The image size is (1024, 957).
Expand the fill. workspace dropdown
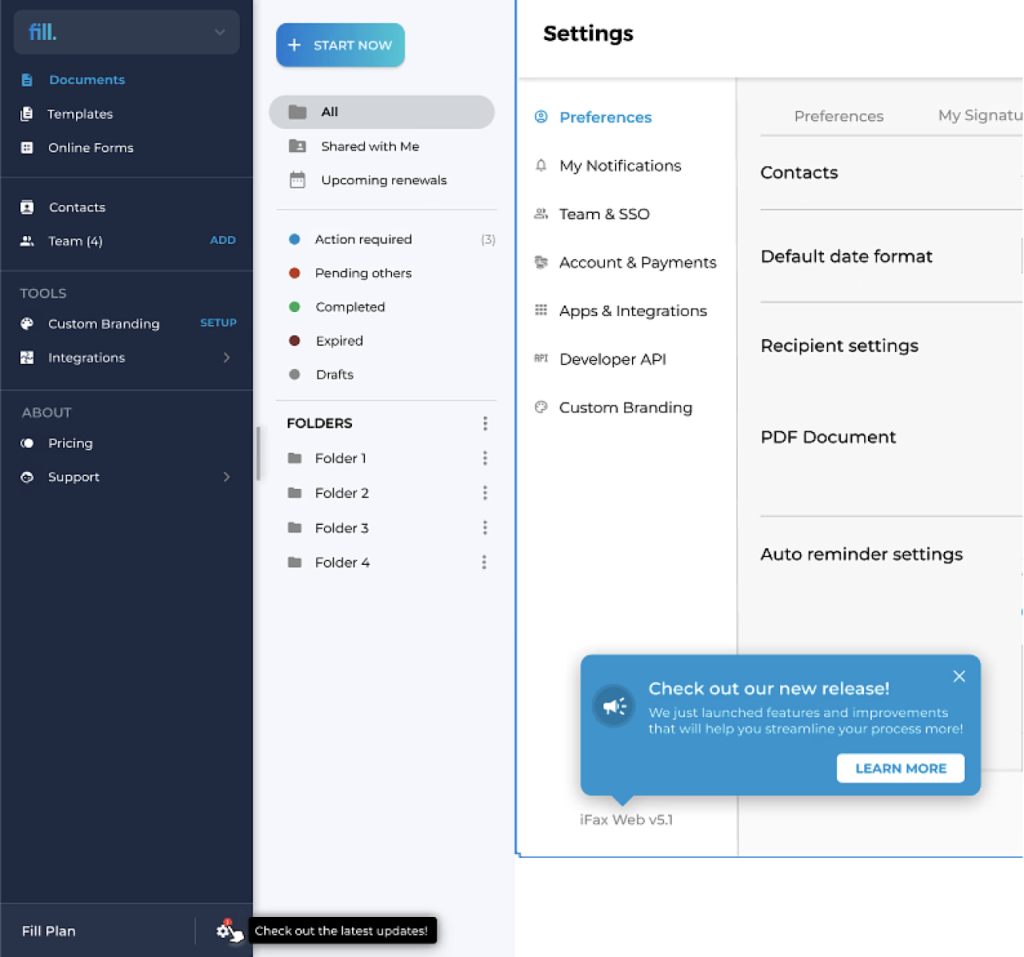[x=219, y=32]
